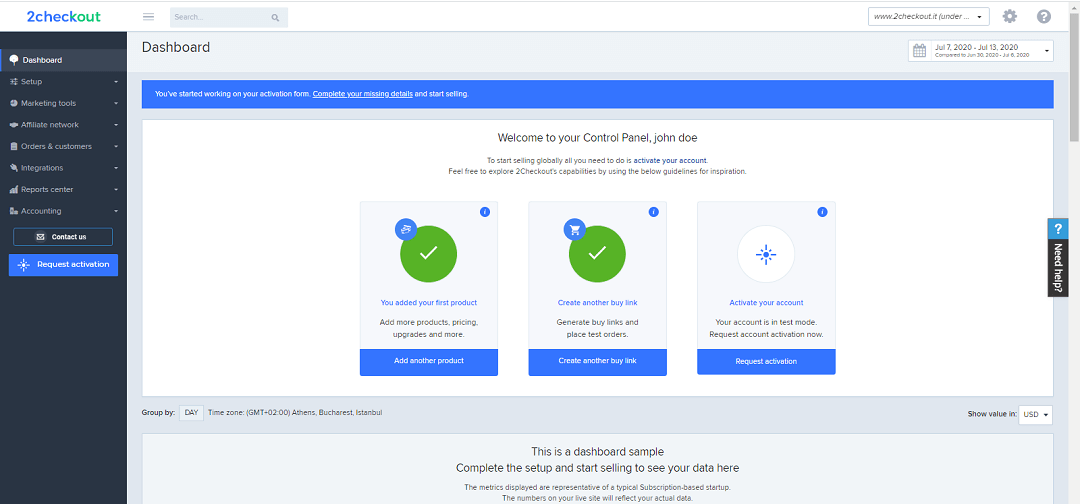This screenshot has width=1080, height=504.
Task: Click info icon on first product card
Action: [485, 212]
